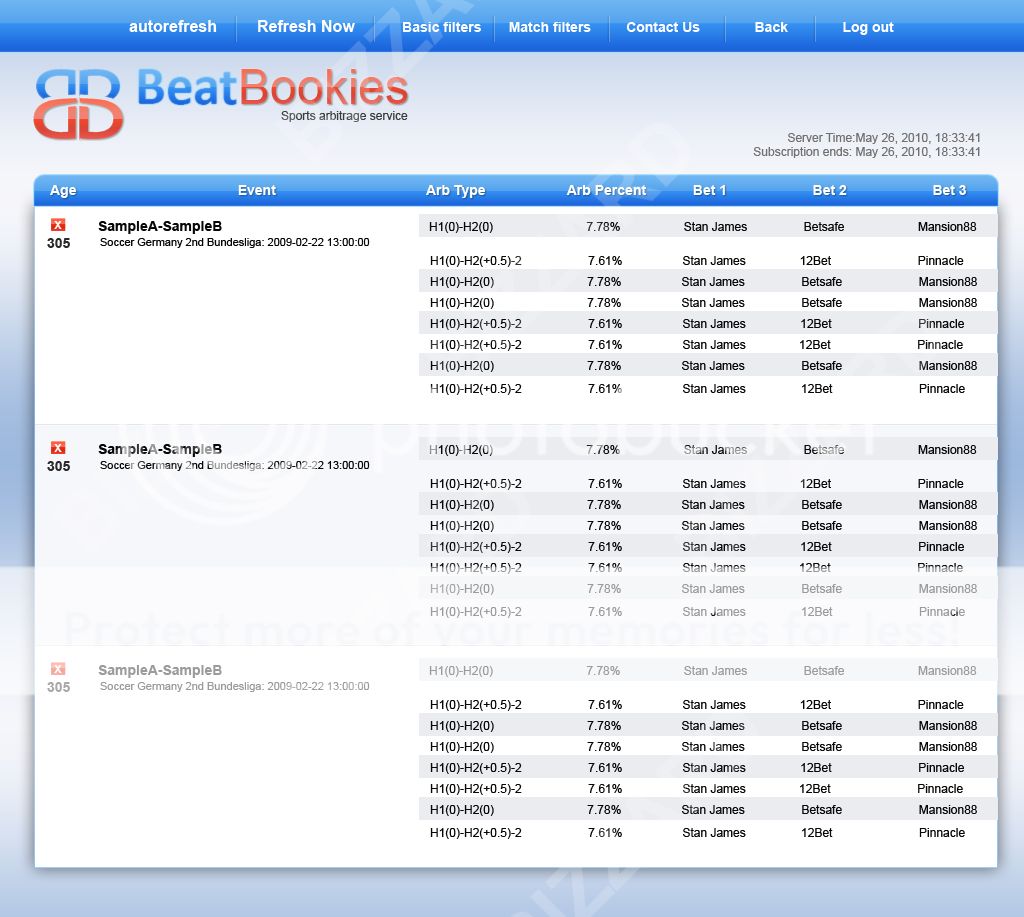The height and width of the screenshot is (917, 1024).
Task: Go to Contact Us
Action: pos(663,27)
